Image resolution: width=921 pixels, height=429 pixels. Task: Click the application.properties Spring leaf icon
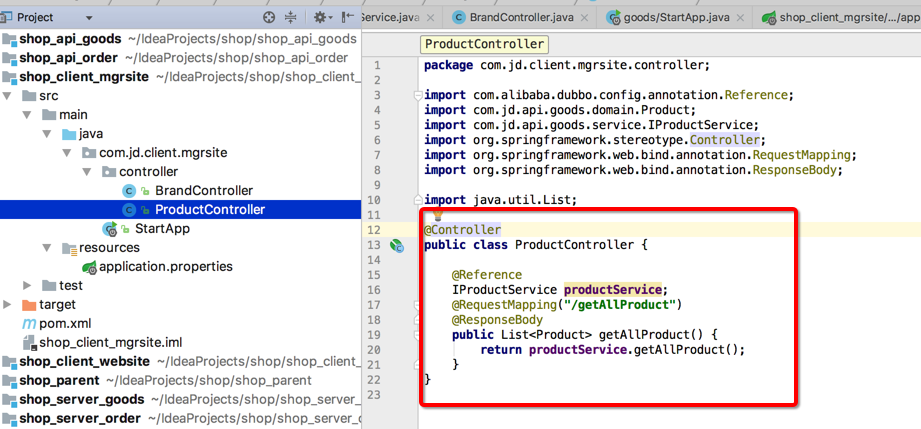[x=89, y=267]
